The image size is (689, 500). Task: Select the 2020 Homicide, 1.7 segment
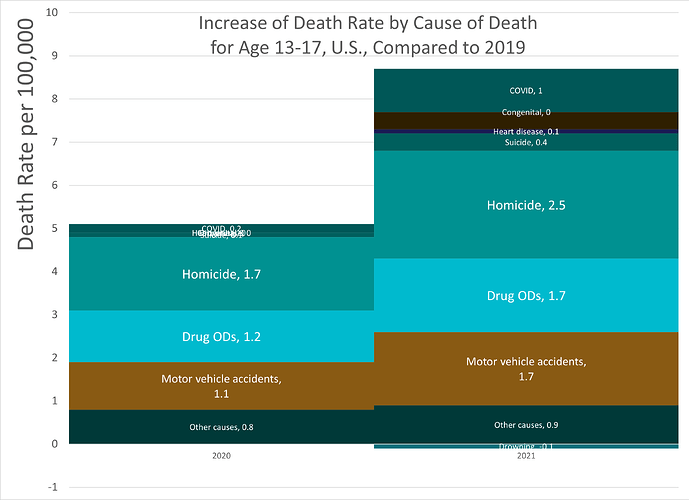pos(221,274)
